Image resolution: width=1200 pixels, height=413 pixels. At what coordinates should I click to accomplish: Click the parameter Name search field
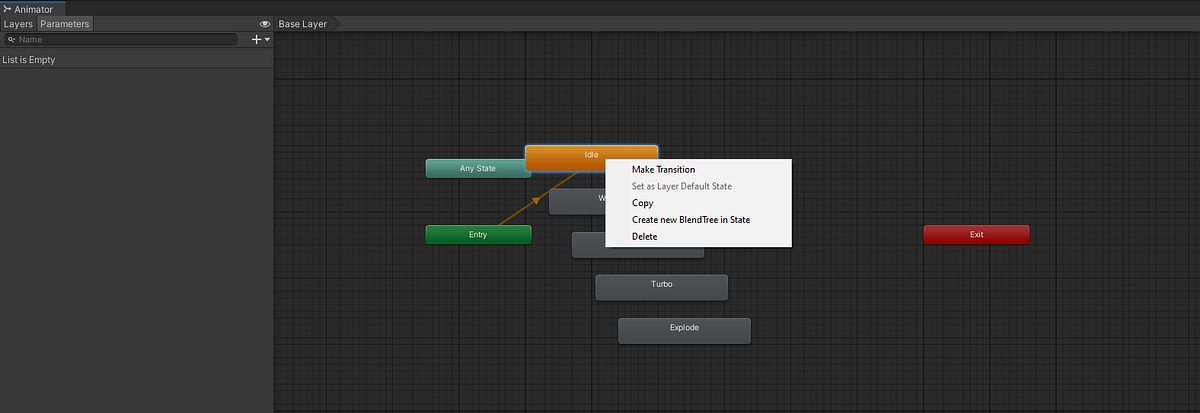pyautogui.click(x=121, y=39)
